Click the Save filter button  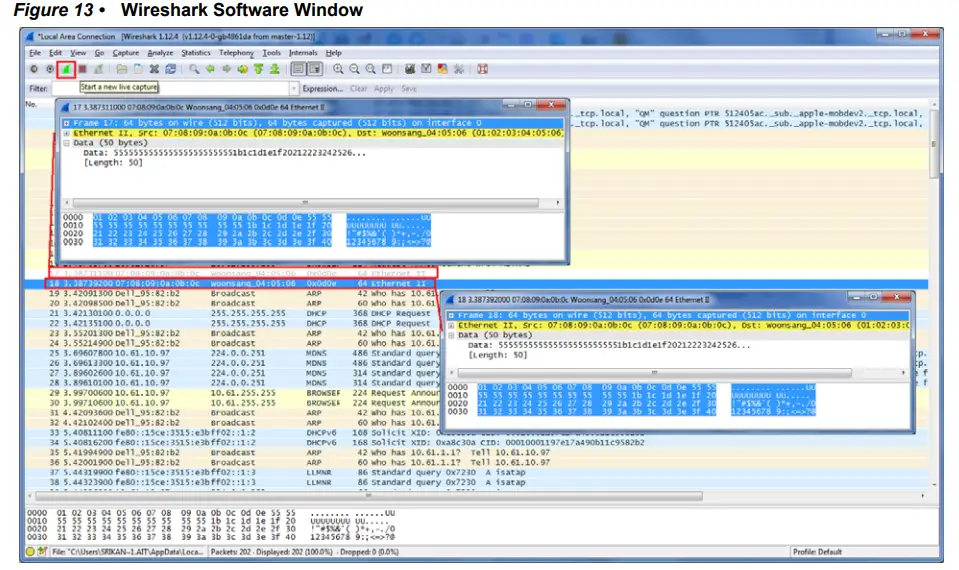click(409, 89)
